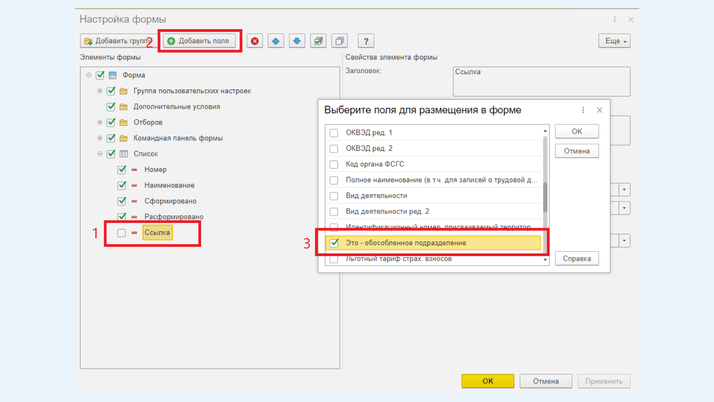Move element up with blue up arrow
The image size is (714, 402).
(276, 41)
